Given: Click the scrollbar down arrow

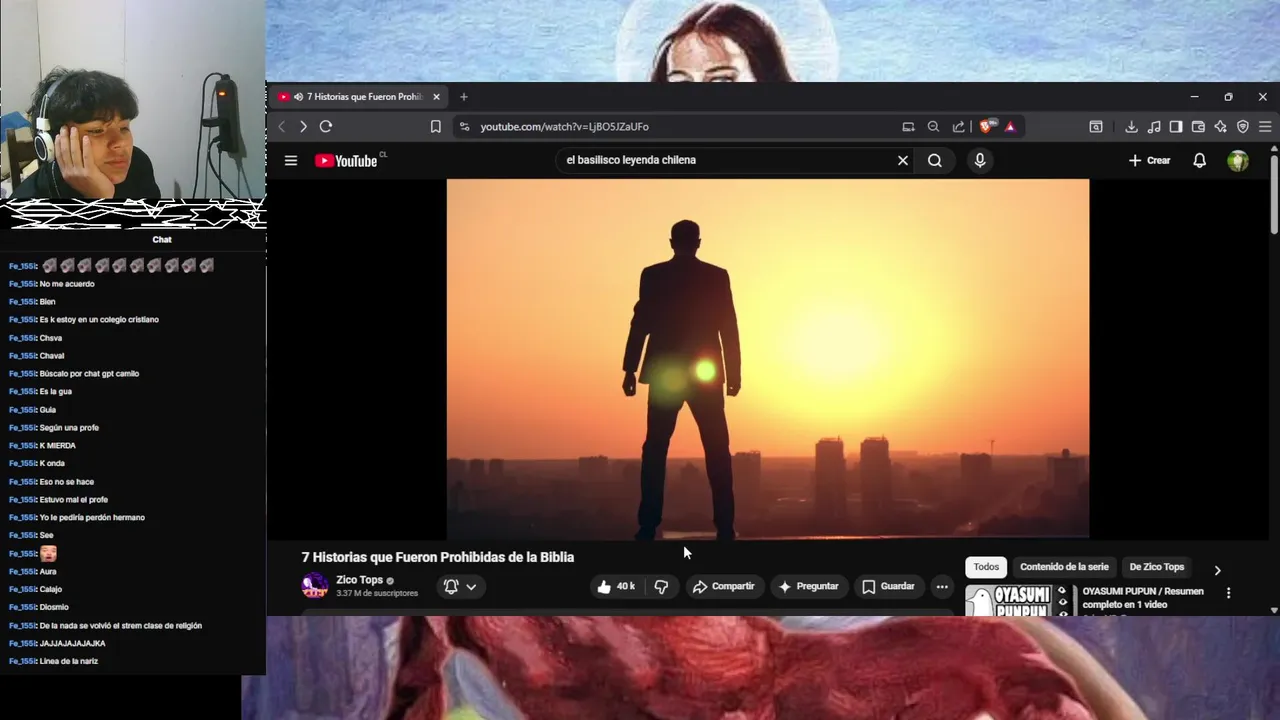Looking at the screenshot, I should [x=1274, y=610].
